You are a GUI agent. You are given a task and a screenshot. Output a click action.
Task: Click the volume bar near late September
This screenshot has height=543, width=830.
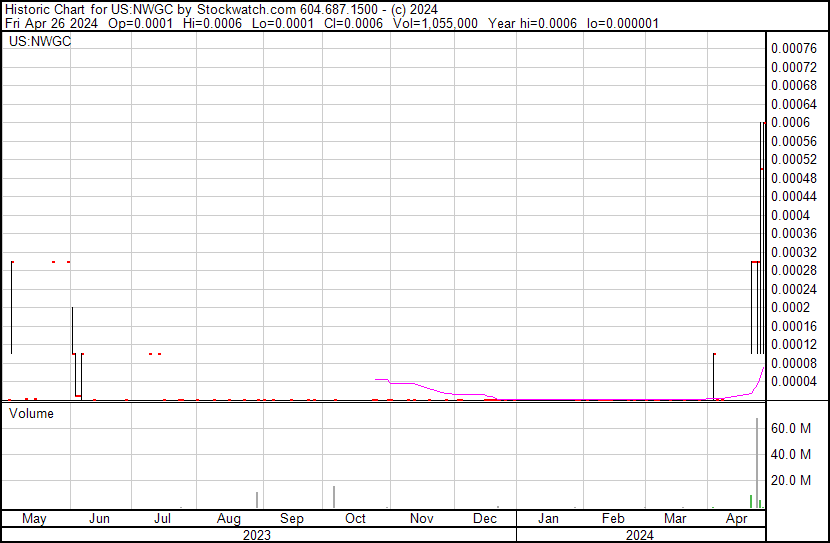[x=334, y=497]
